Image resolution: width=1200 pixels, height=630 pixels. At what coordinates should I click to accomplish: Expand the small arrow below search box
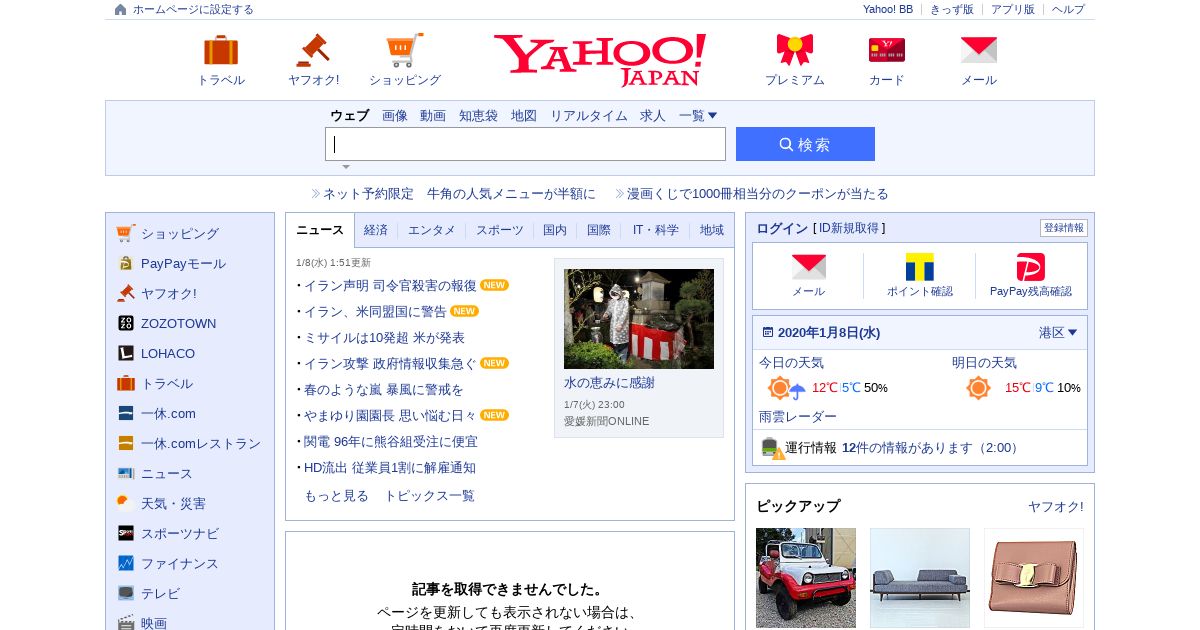tap(346, 167)
